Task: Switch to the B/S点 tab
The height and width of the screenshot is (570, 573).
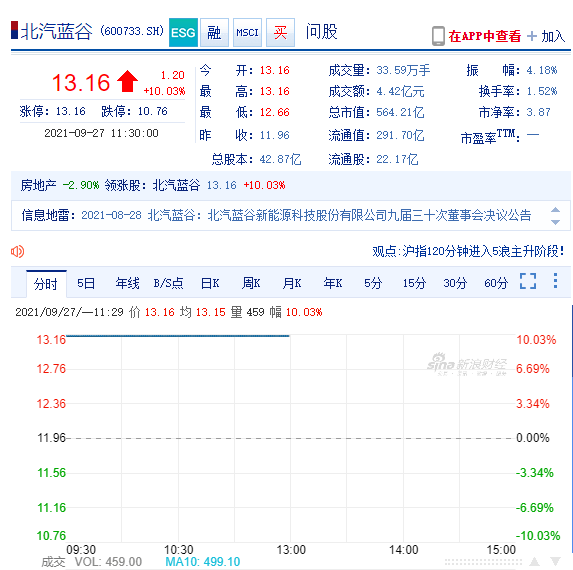Action: 168,283
